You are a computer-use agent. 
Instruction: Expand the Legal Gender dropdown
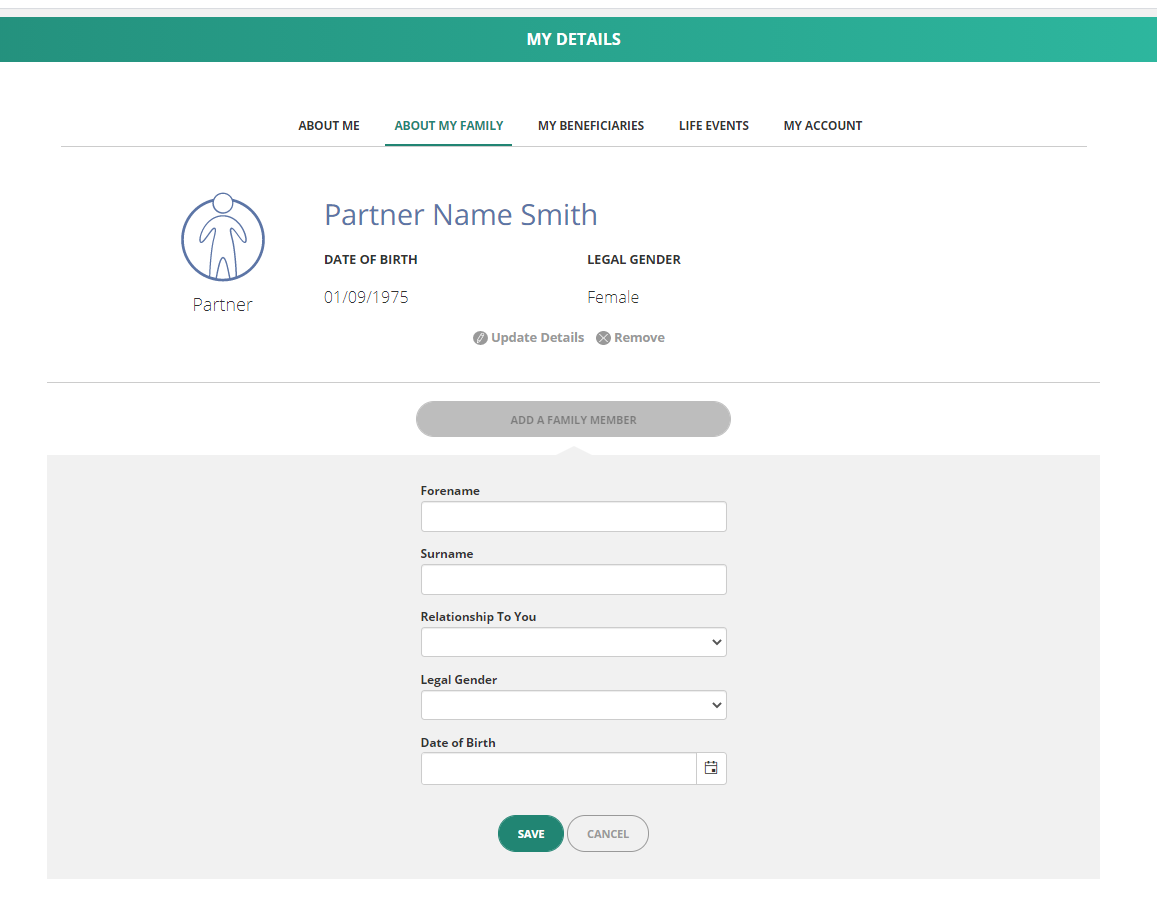tap(573, 705)
